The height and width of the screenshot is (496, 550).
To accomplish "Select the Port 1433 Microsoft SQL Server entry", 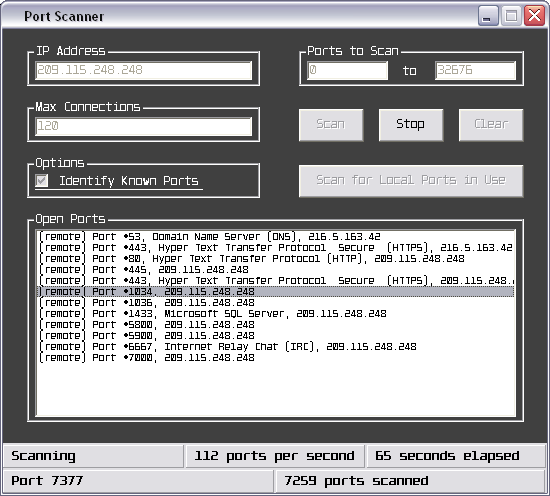I will 276,314.
